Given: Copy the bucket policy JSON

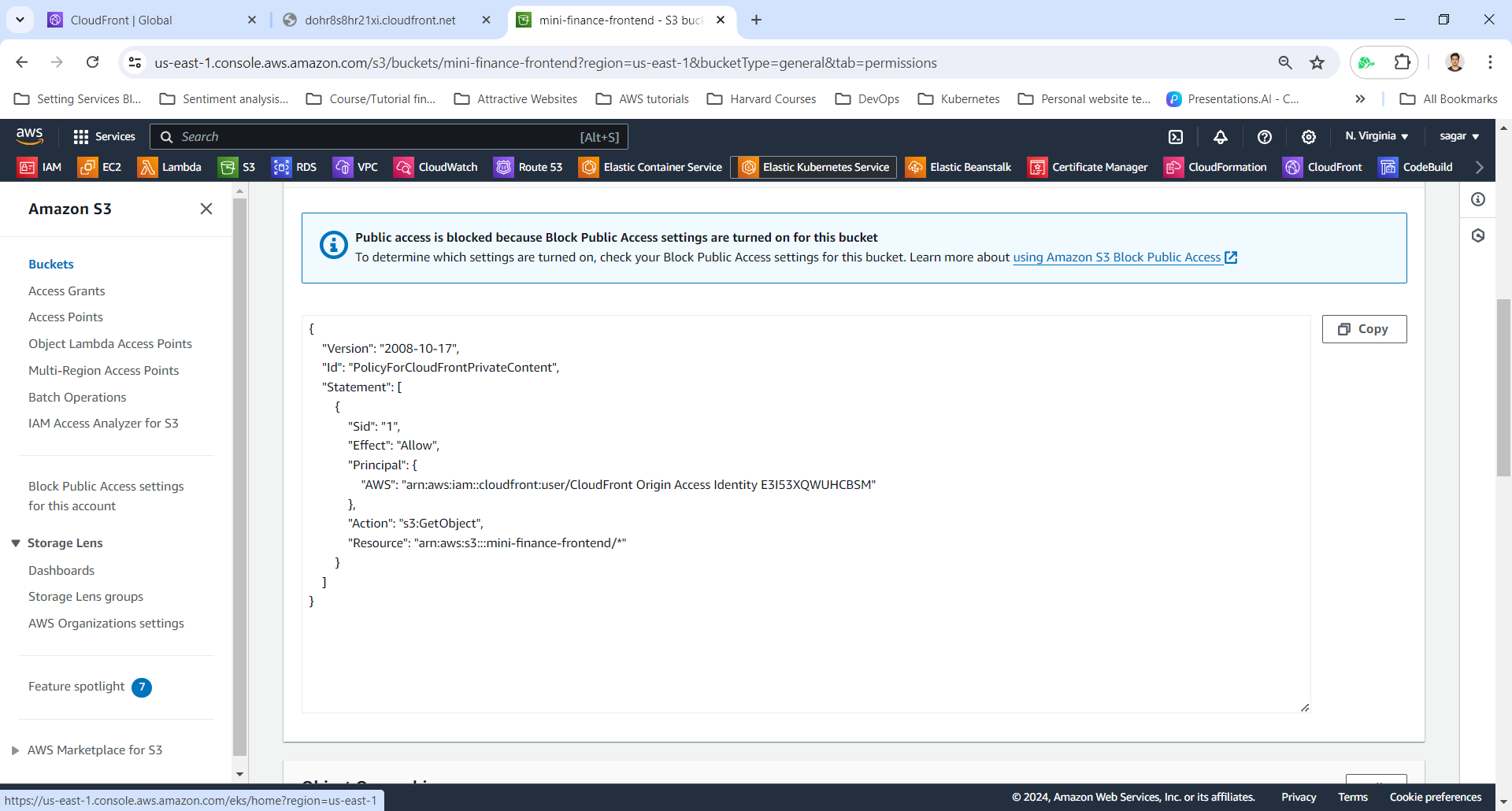Looking at the screenshot, I should 1364,329.
